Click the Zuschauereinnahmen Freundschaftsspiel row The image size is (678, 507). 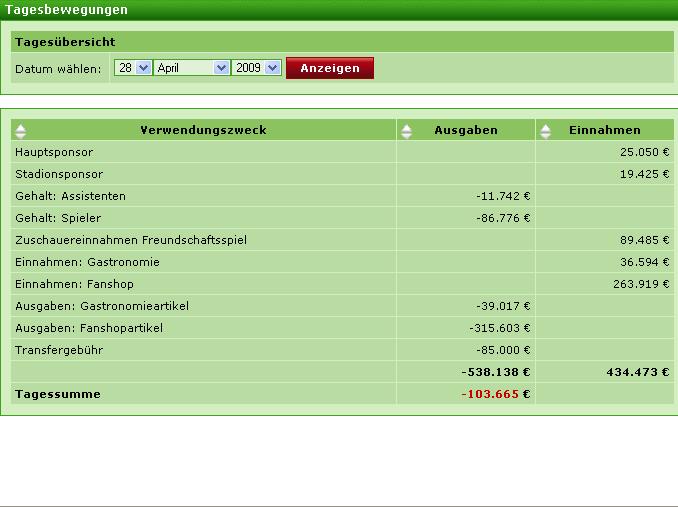[130, 240]
